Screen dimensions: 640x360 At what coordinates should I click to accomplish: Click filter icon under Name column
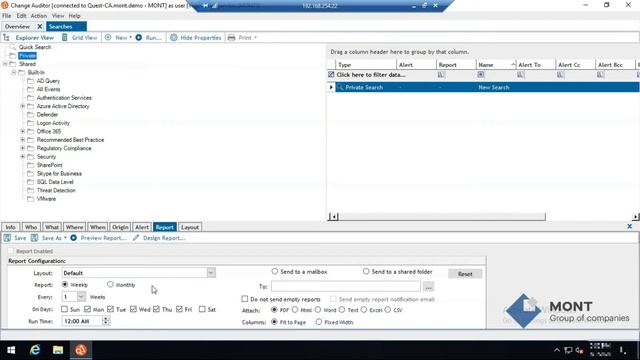[x=481, y=75]
